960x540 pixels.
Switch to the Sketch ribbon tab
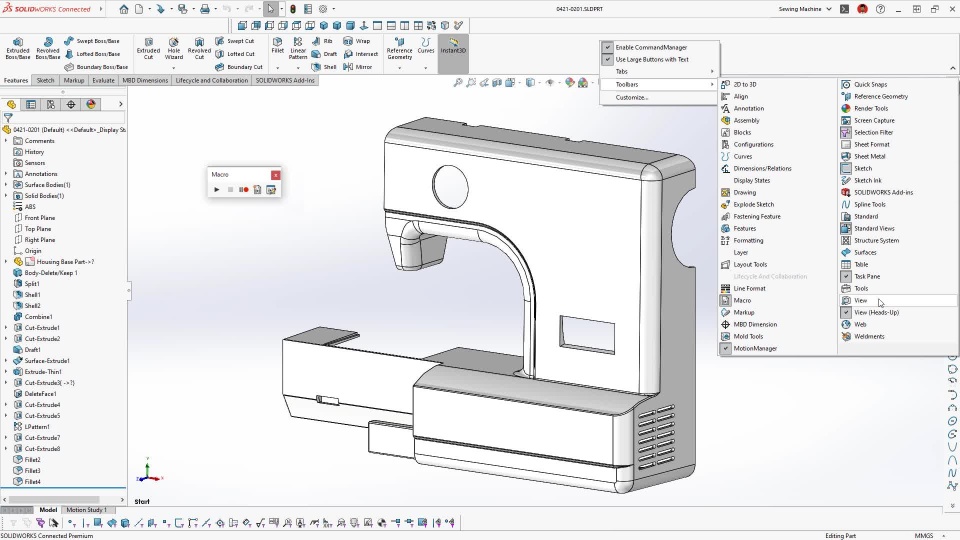pos(45,80)
